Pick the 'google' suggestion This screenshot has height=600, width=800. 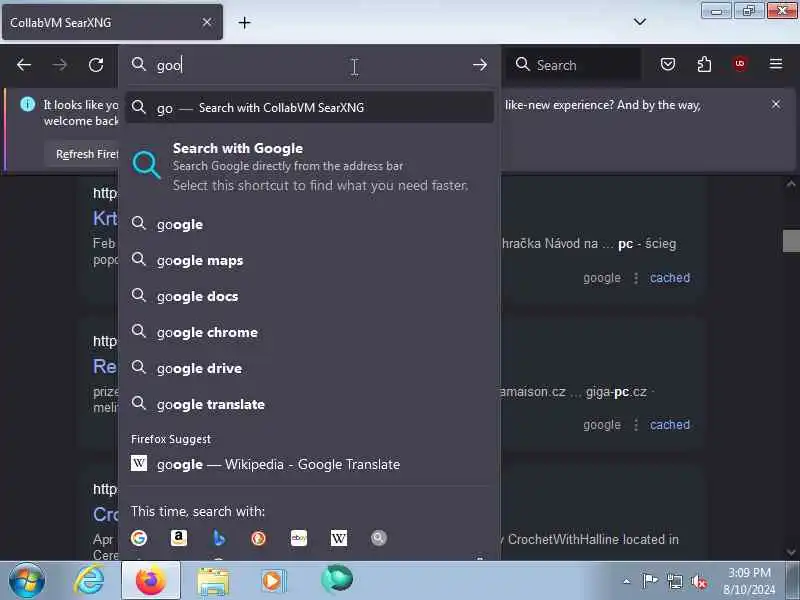(309, 223)
